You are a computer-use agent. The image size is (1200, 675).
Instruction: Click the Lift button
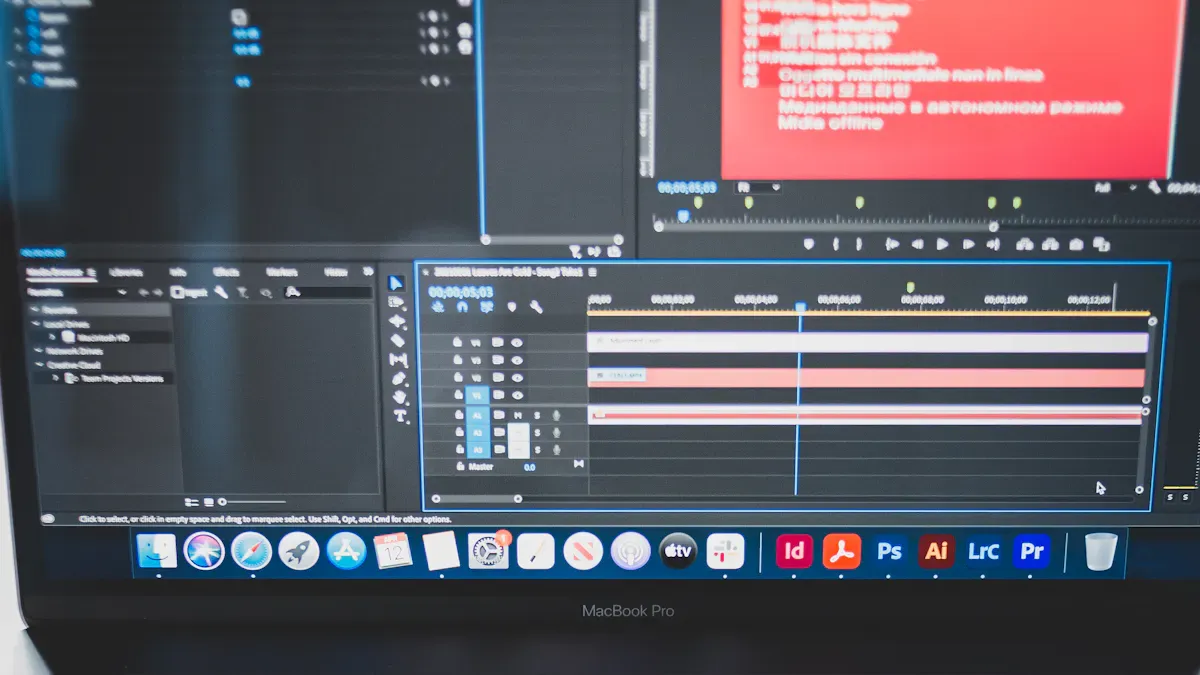(1024, 244)
